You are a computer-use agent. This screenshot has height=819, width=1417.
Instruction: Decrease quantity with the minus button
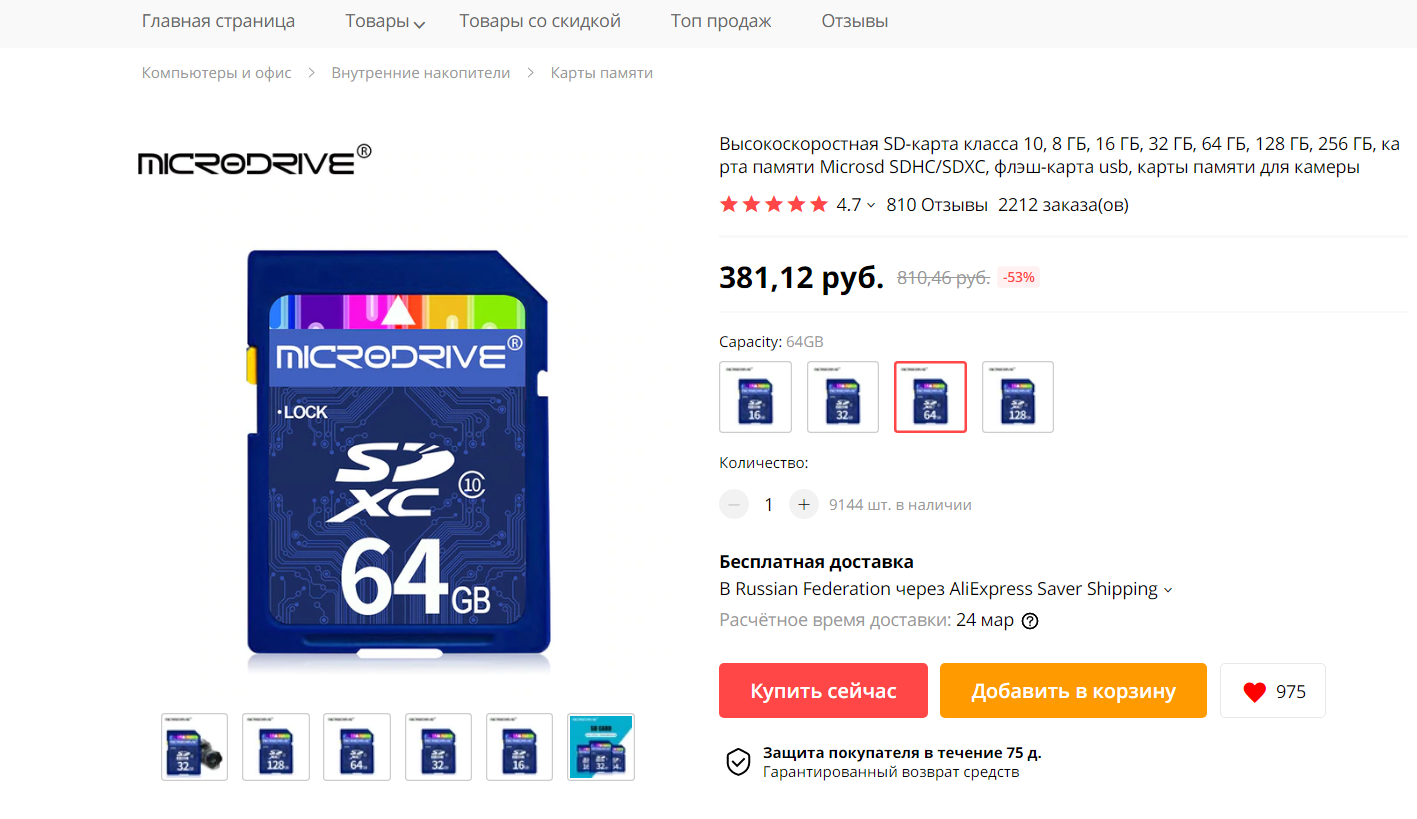734,505
